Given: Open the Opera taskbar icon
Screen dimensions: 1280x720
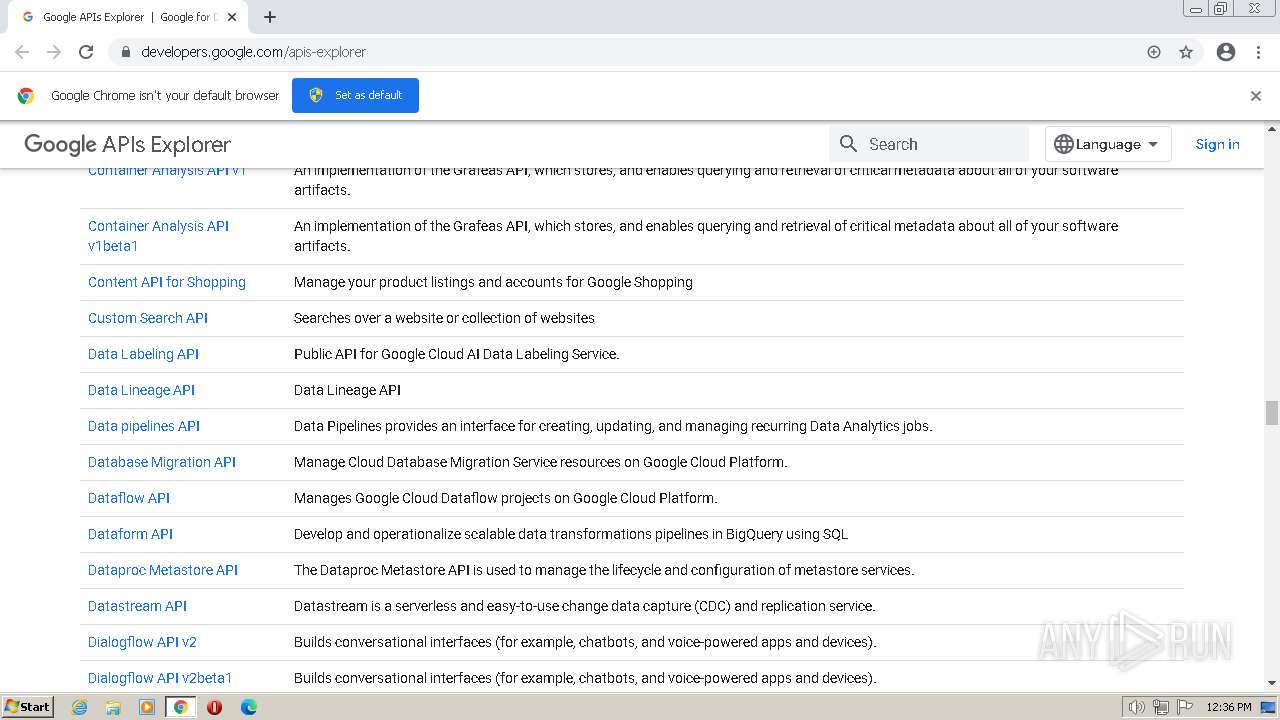Looking at the screenshot, I should (x=214, y=707).
